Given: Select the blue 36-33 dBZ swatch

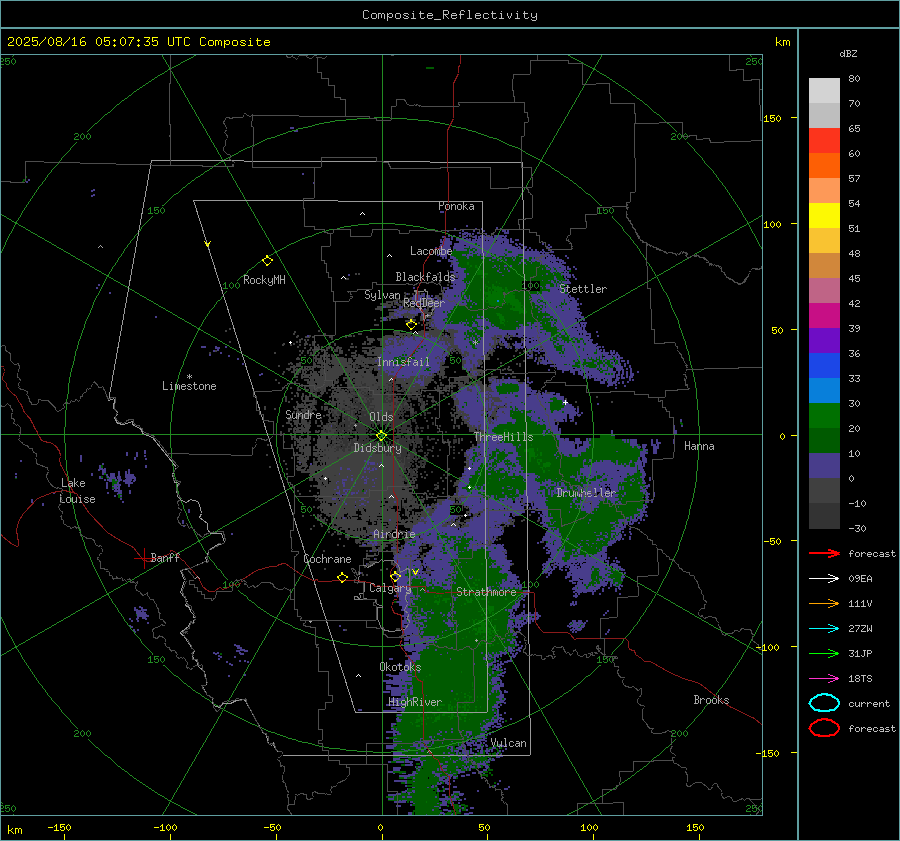Looking at the screenshot, I should 824,366.
